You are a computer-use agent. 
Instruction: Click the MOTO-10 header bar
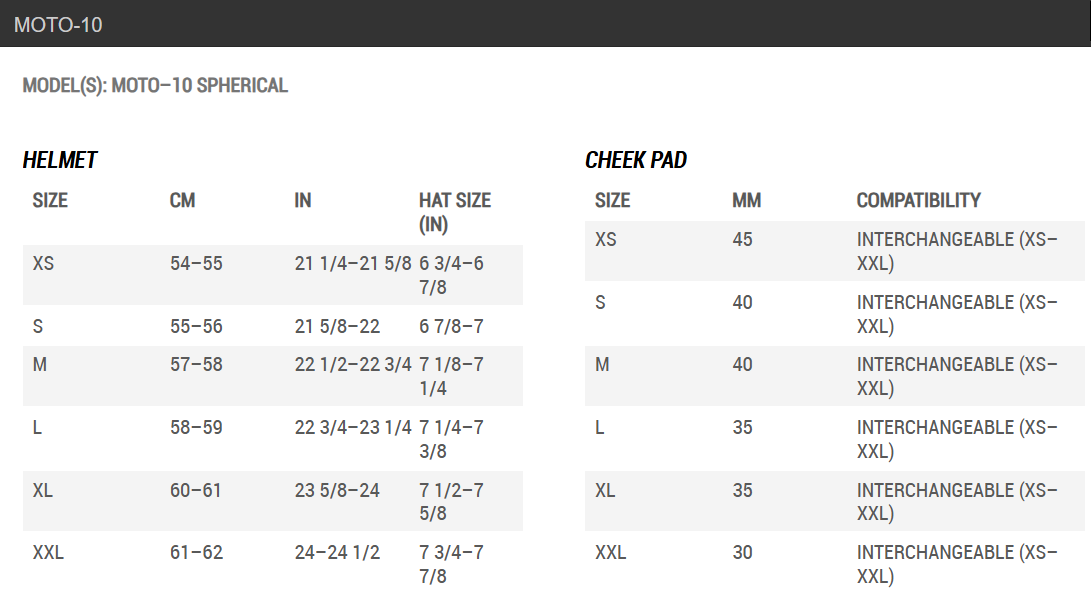(545, 24)
